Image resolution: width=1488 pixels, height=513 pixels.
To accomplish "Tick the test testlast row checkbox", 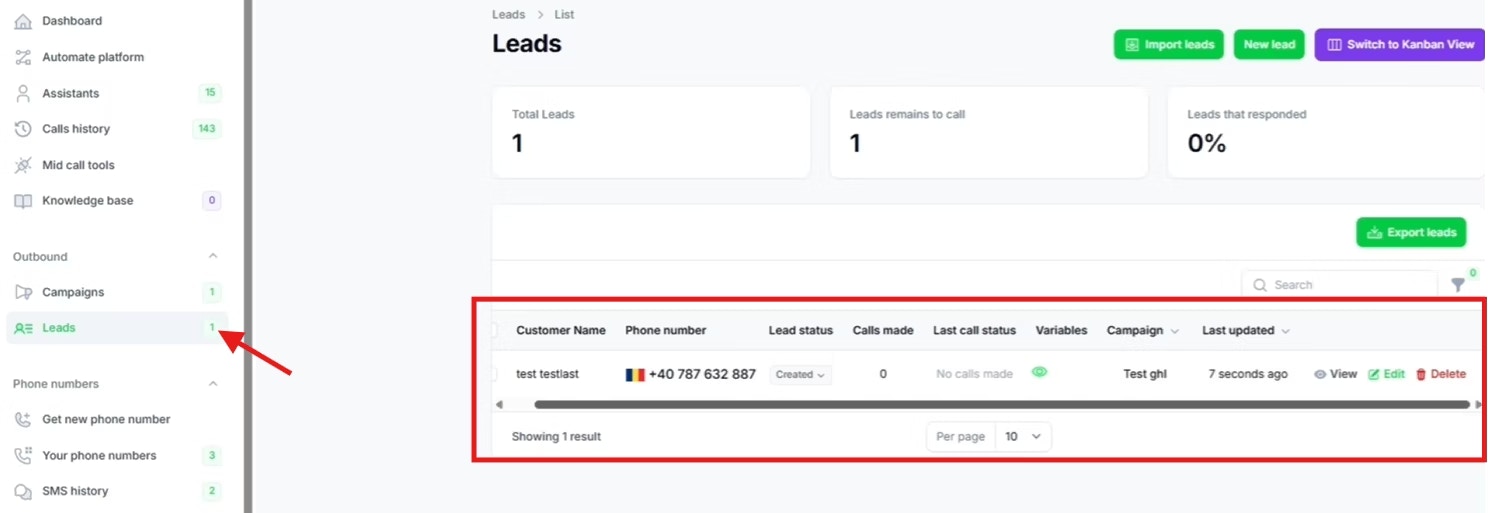I will (x=494, y=374).
